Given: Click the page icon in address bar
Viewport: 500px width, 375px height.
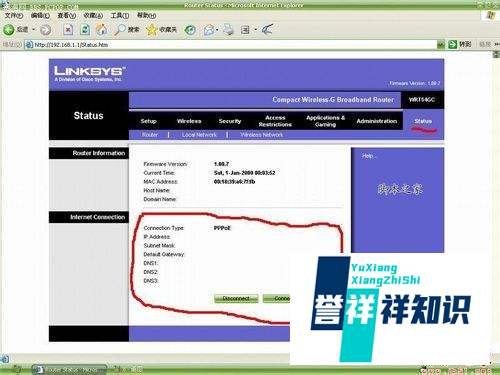Looking at the screenshot, I should click(29, 44).
